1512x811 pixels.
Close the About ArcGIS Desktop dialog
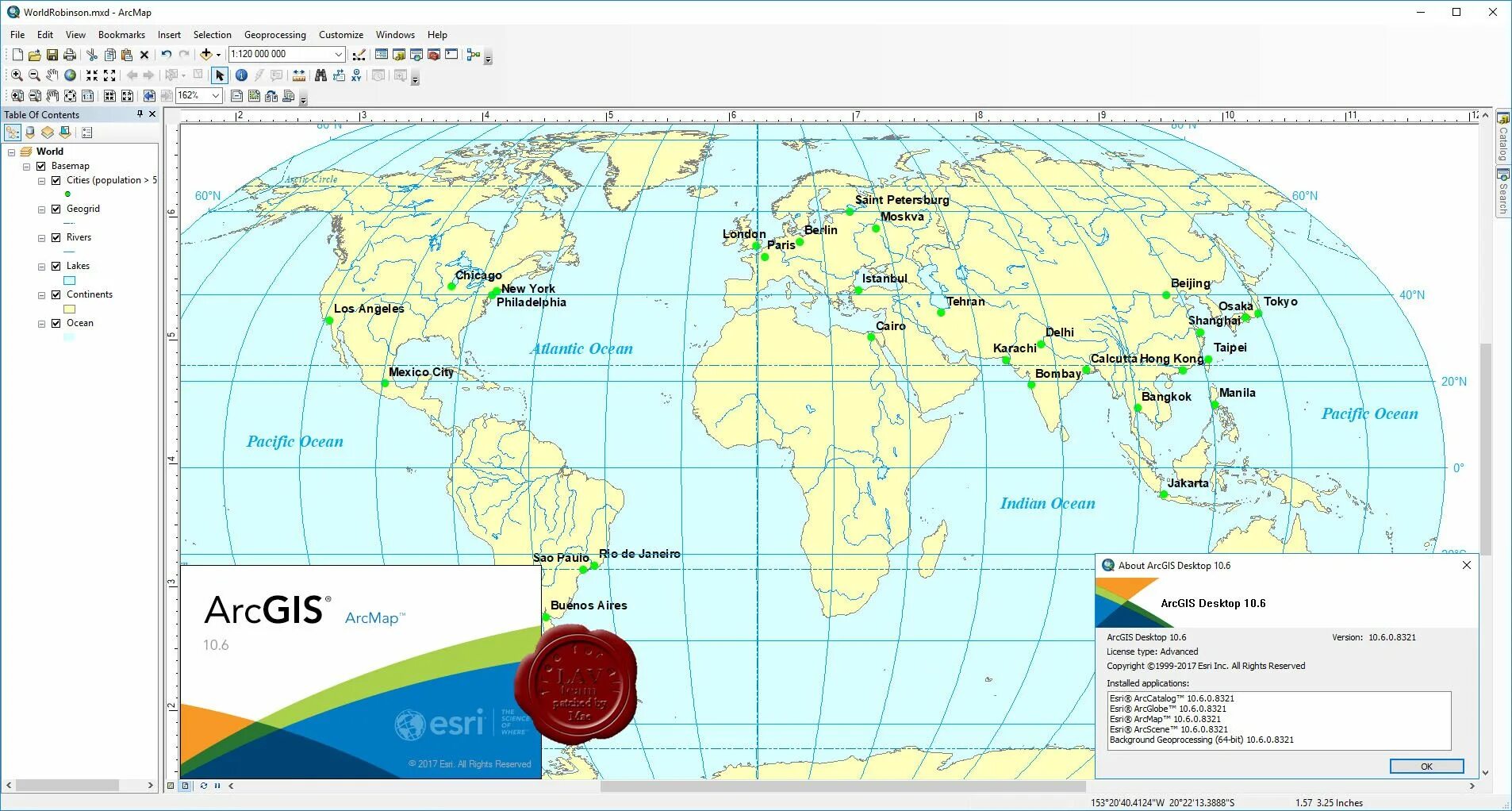(x=1467, y=565)
